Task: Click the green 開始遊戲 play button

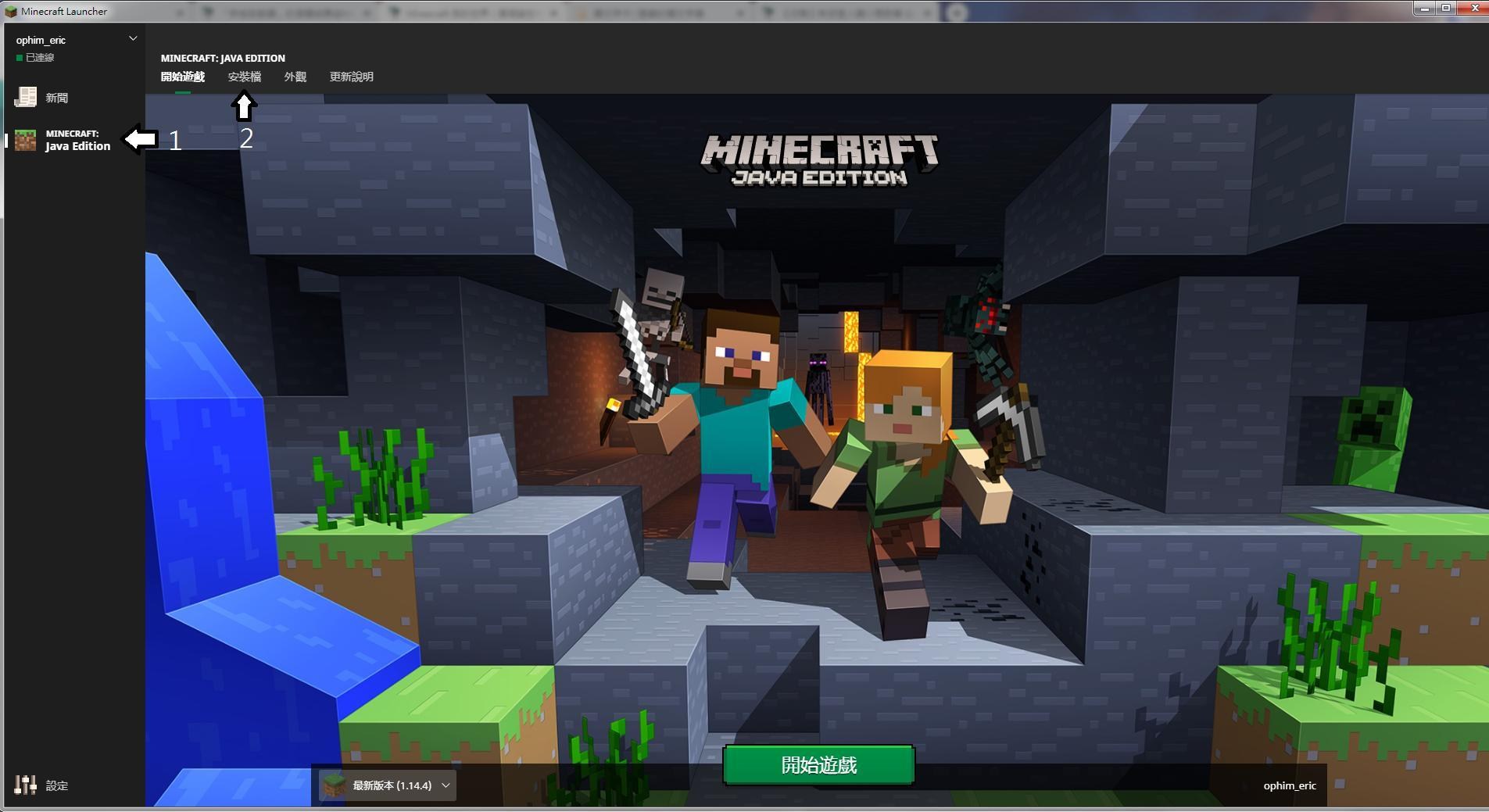Action: (x=819, y=765)
